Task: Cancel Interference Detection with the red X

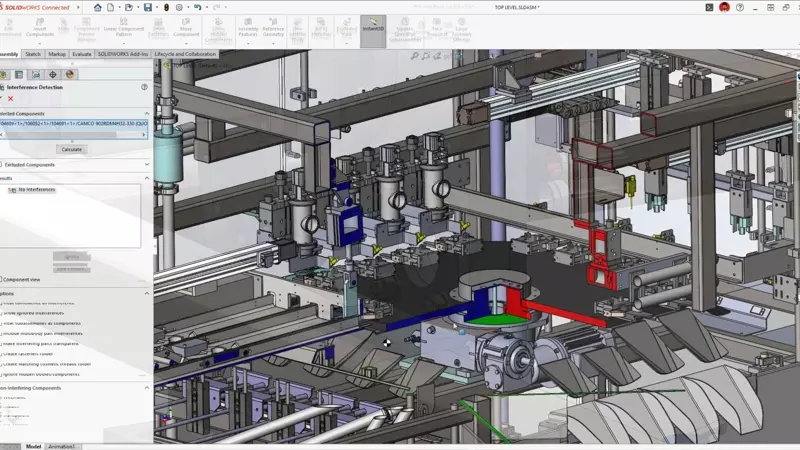Action: point(10,98)
